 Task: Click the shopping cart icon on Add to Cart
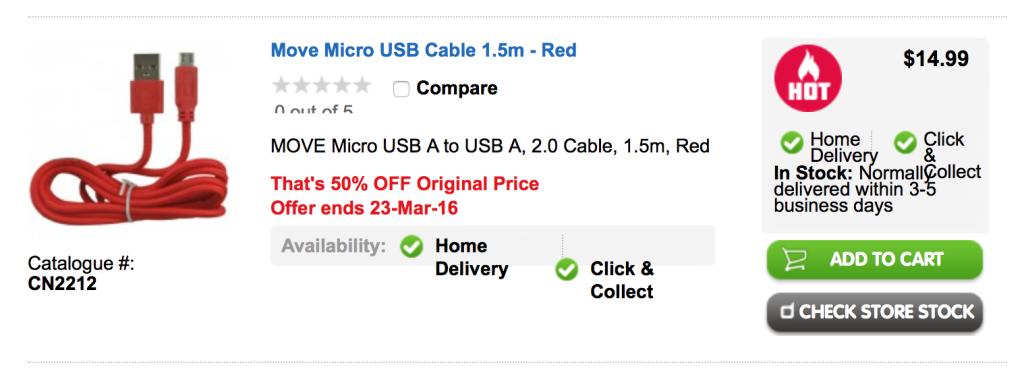click(793, 259)
